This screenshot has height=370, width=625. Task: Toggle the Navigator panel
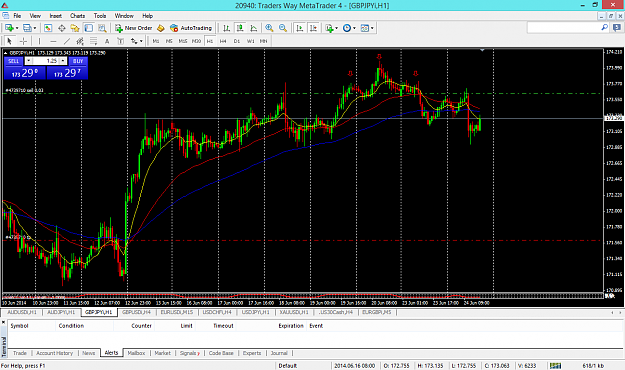coord(75,28)
